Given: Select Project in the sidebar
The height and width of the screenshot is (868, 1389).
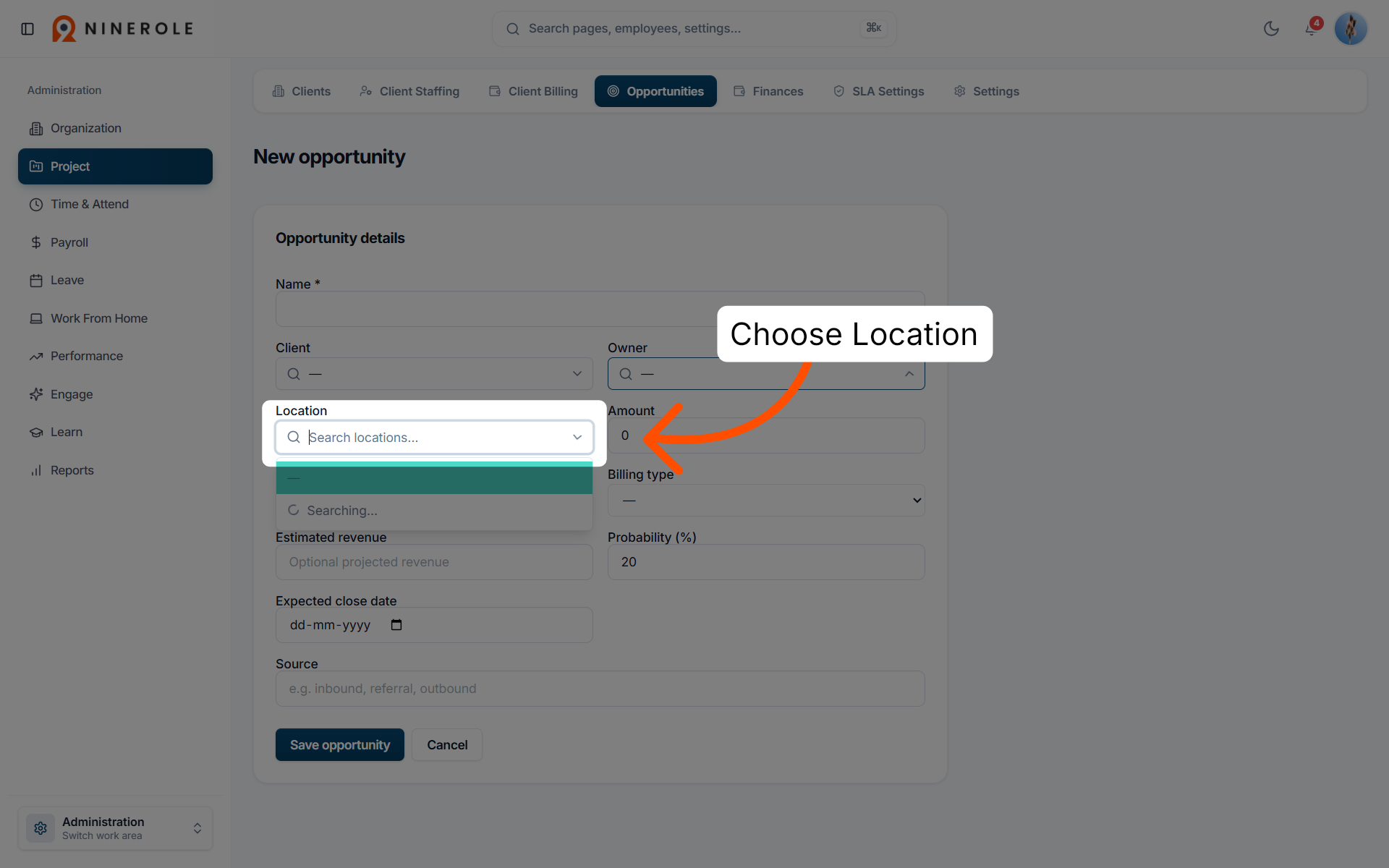Looking at the screenshot, I should click(x=115, y=166).
